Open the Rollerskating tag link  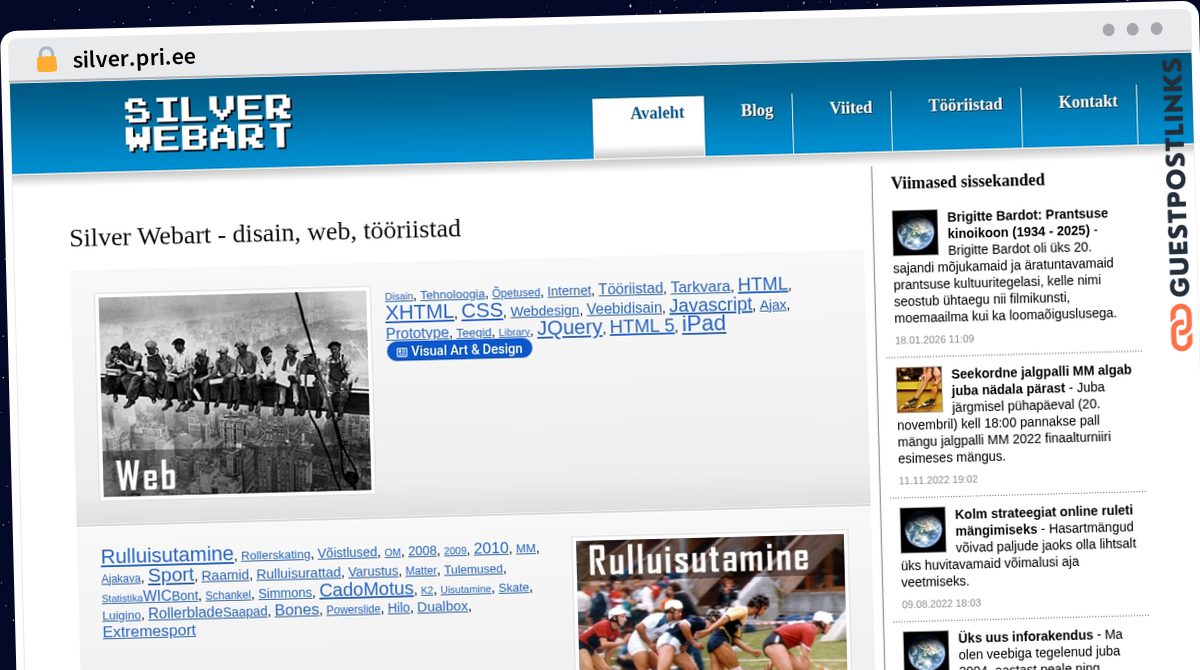tap(276, 554)
